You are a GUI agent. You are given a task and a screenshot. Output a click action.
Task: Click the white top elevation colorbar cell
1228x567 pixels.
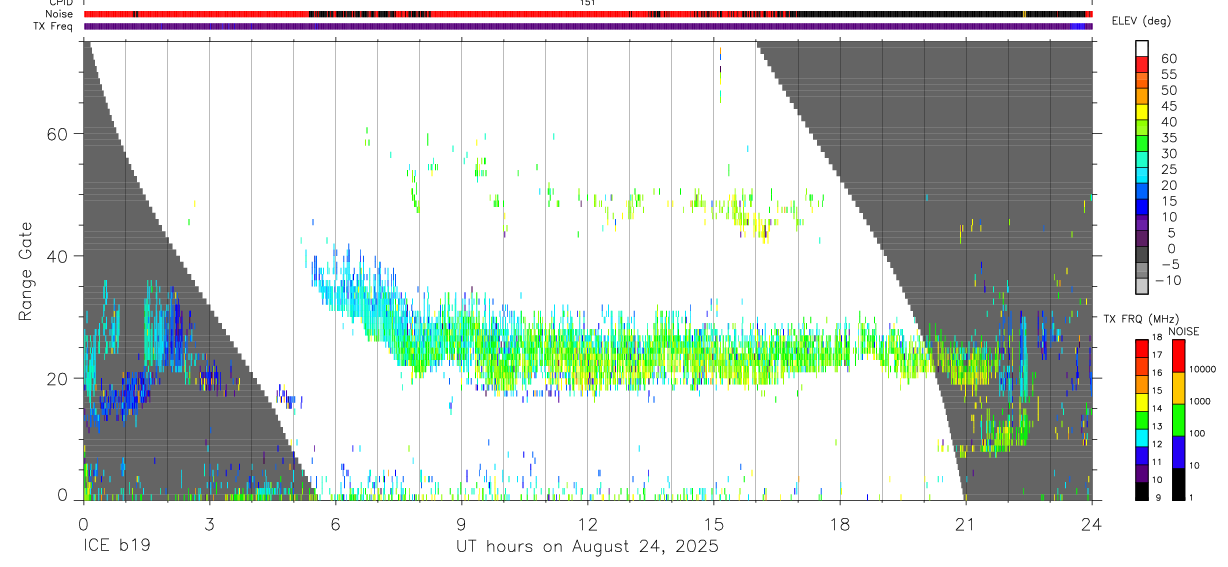pos(1142,49)
